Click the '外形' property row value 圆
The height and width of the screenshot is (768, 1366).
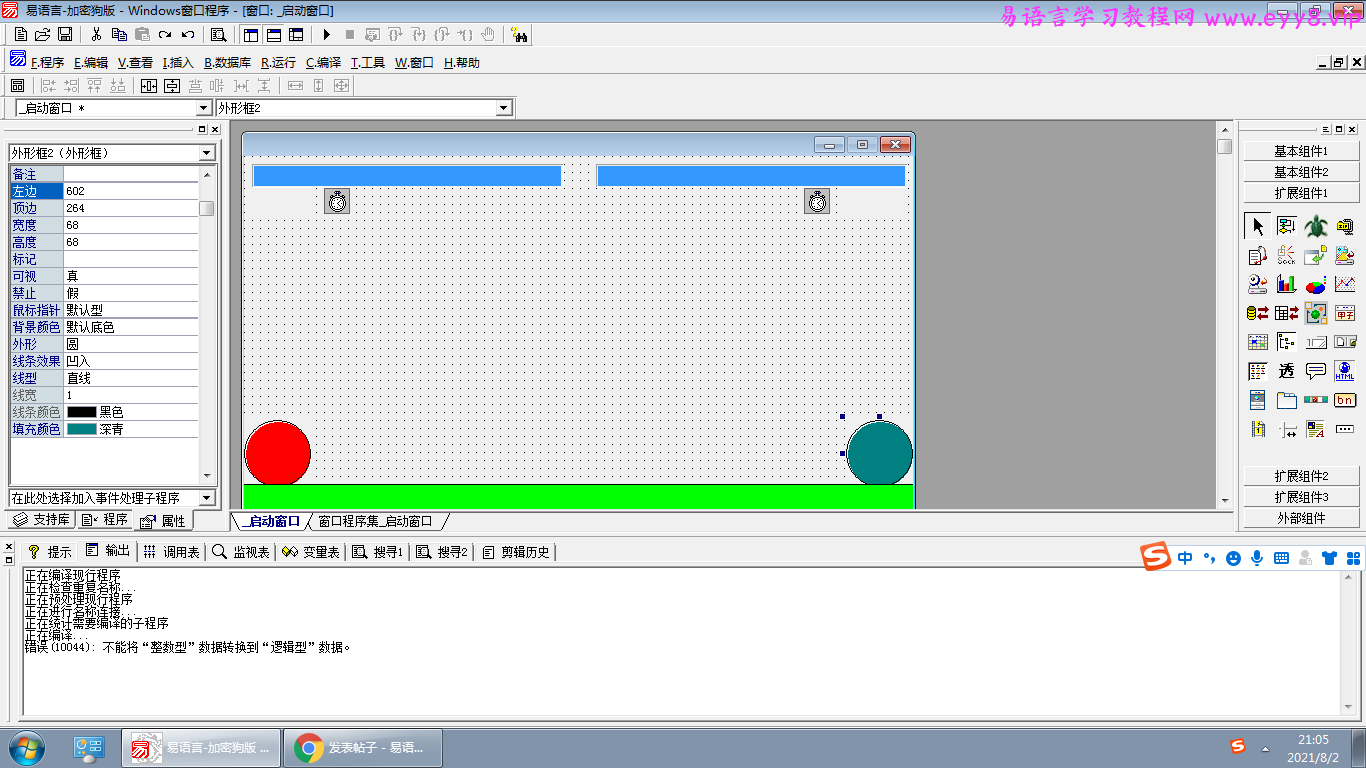(131, 344)
